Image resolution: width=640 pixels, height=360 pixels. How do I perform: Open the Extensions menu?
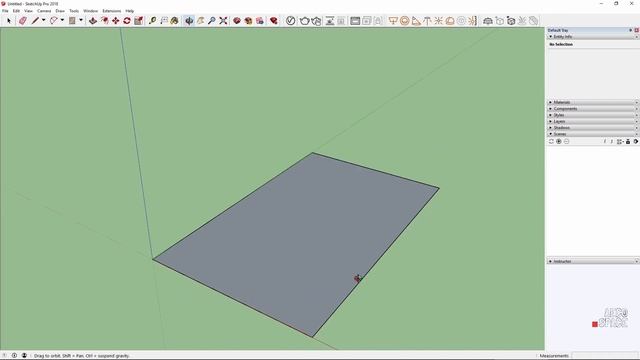[x=111, y=11]
